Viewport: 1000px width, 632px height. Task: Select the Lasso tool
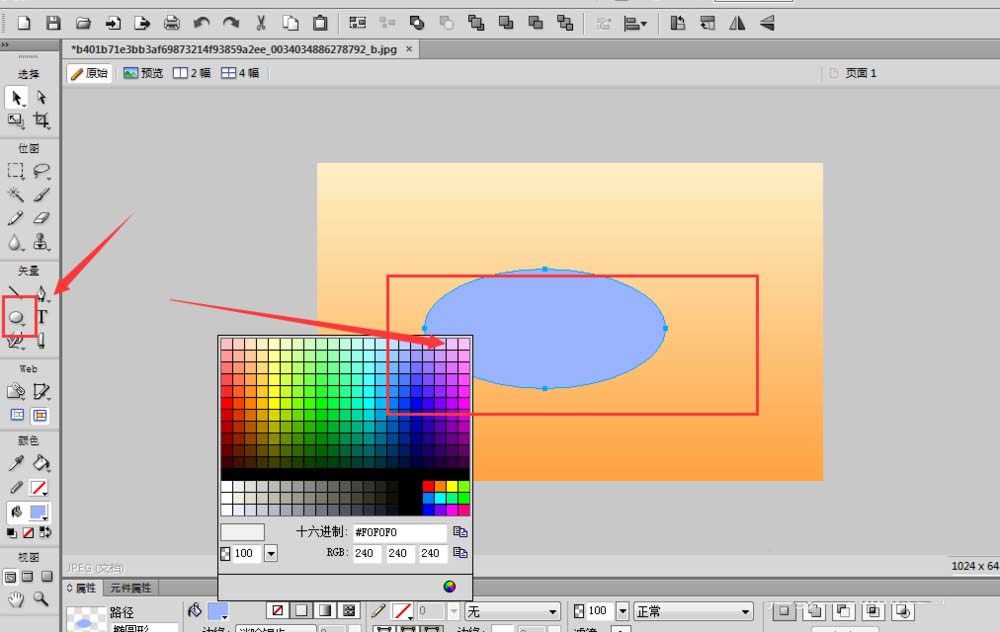[41, 171]
